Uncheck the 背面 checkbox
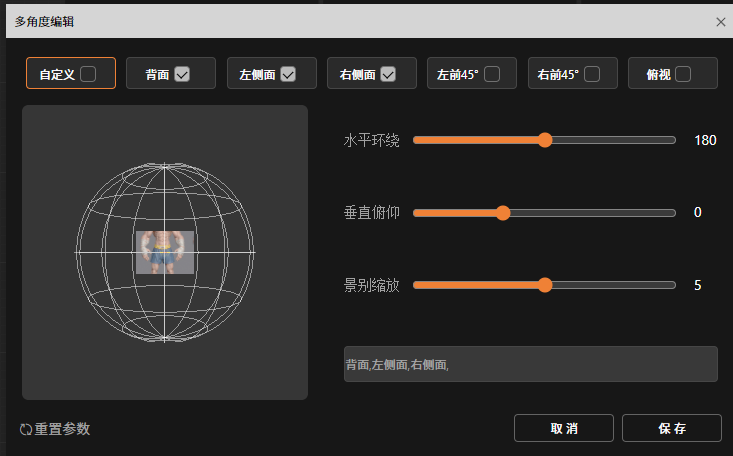 182,74
